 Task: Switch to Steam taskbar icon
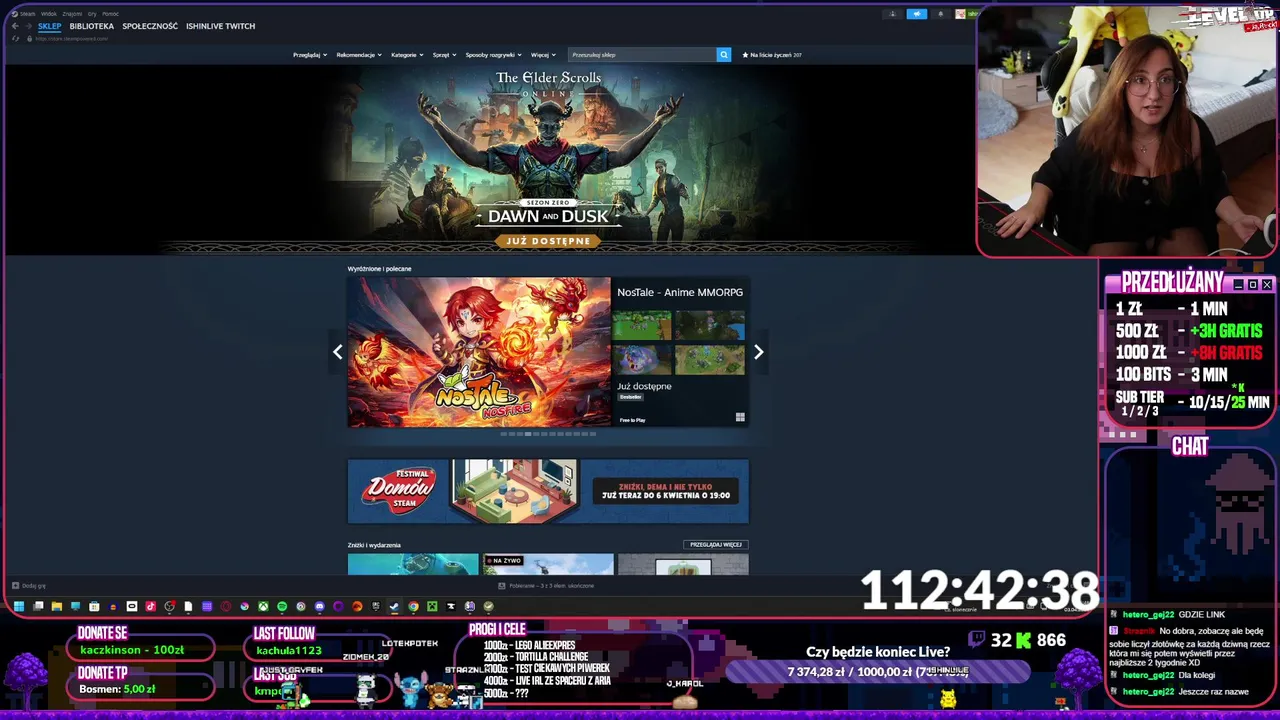394,606
